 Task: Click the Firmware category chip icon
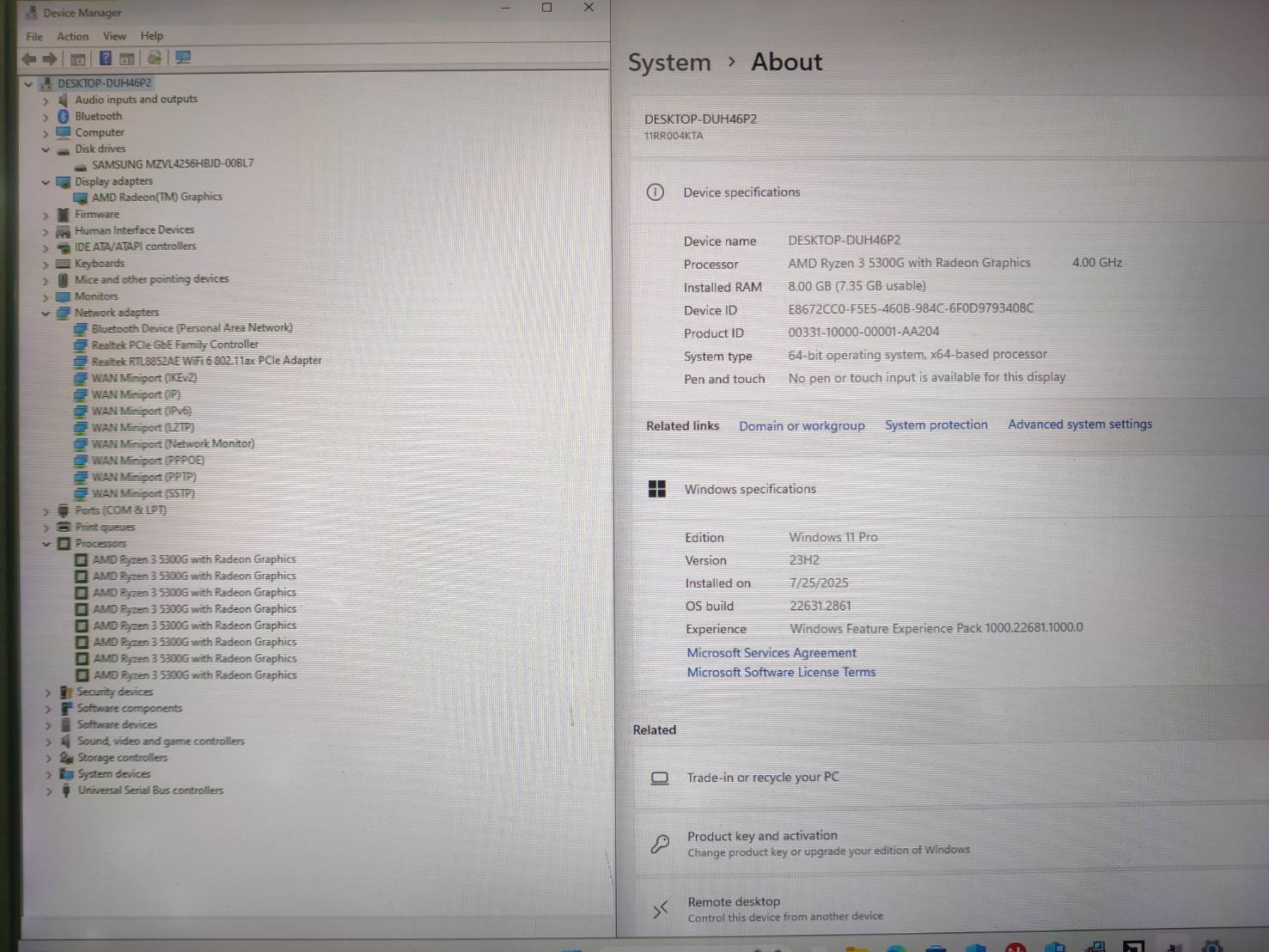(x=63, y=214)
